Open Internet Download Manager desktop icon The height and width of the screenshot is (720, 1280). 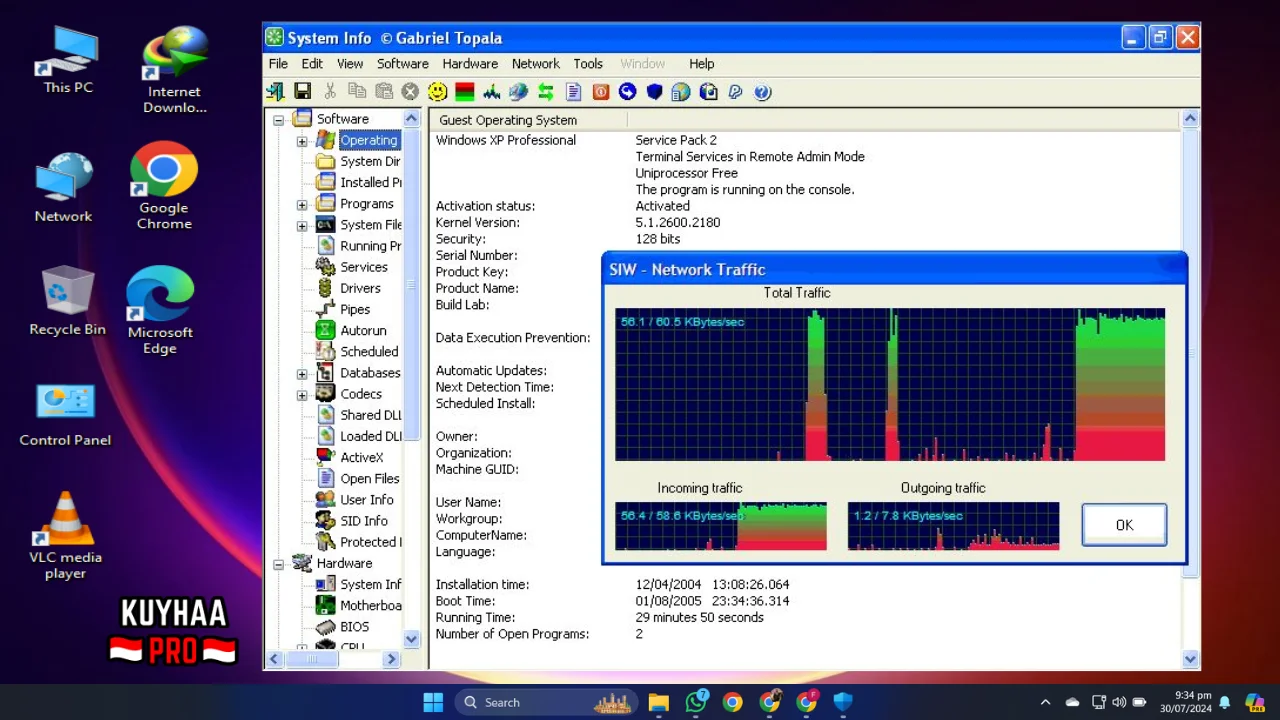(174, 70)
